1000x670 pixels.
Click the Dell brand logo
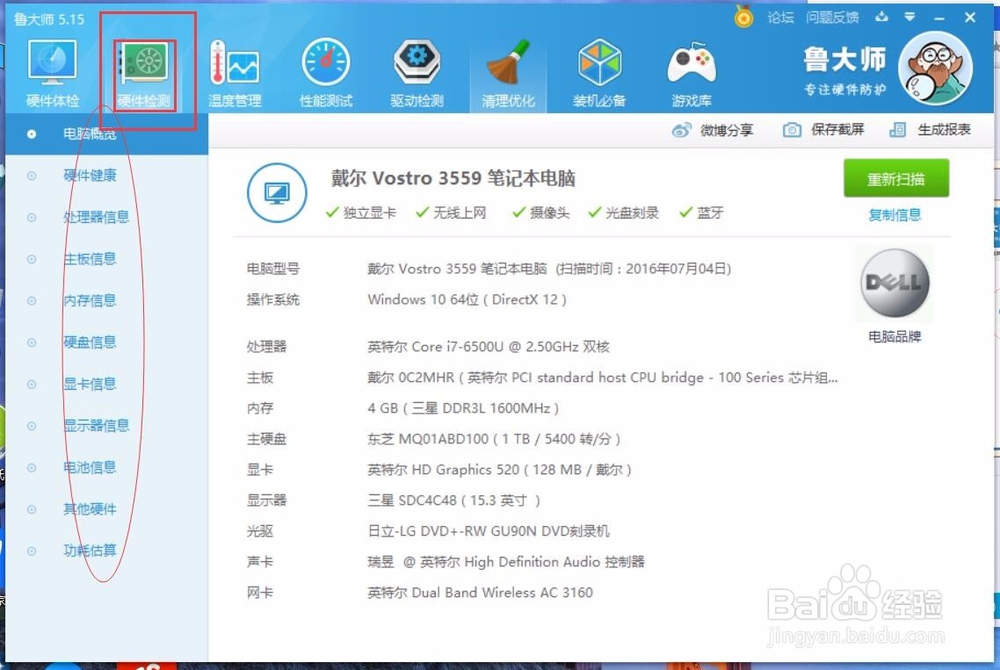895,283
